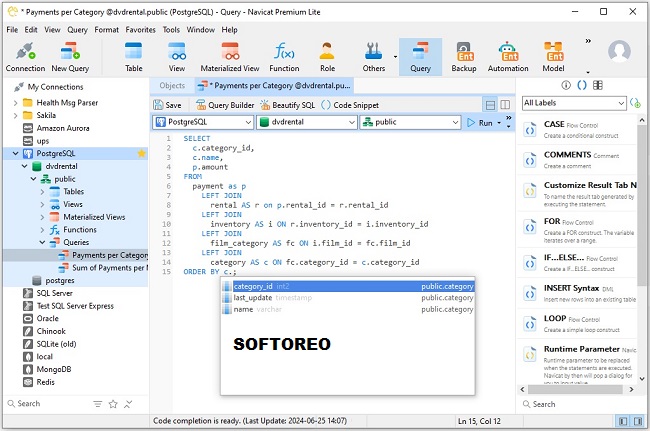The image size is (650, 431).
Task: Toggle right pane visibility in status bar
Action: (x=638, y=421)
